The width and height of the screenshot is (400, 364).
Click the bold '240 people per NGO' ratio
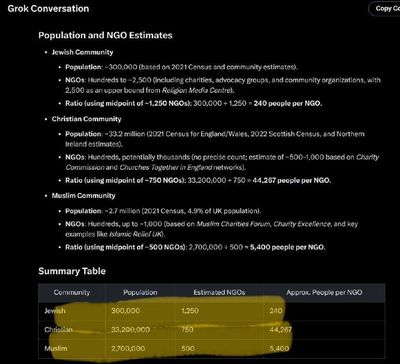click(288, 103)
